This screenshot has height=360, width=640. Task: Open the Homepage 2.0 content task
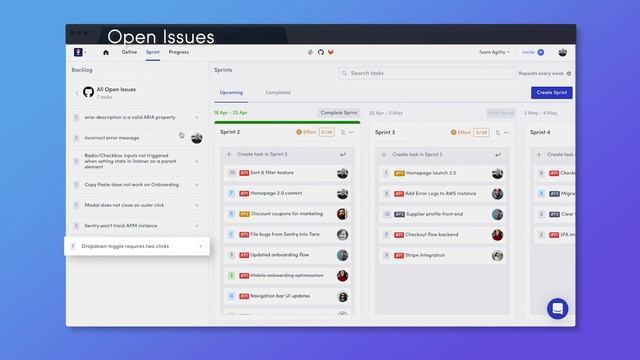287,193
